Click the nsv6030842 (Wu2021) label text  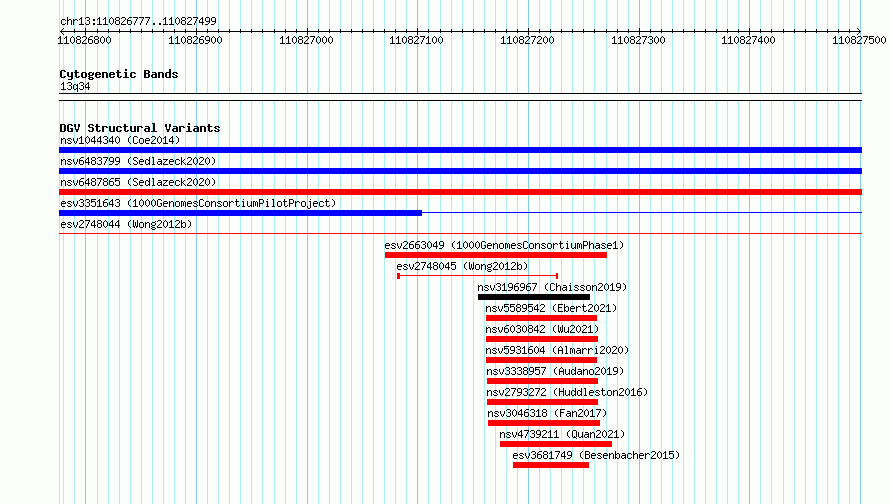point(542,329)
